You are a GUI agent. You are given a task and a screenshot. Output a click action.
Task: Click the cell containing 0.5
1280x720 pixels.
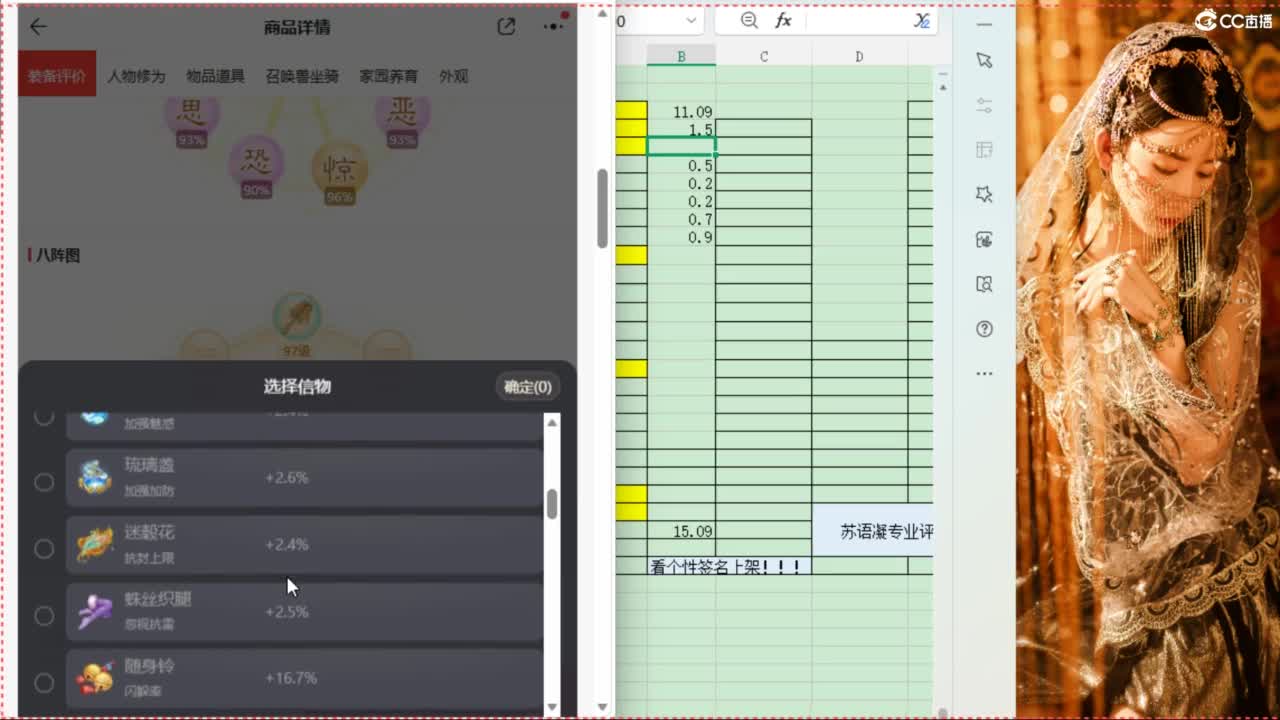click(681, 165)
